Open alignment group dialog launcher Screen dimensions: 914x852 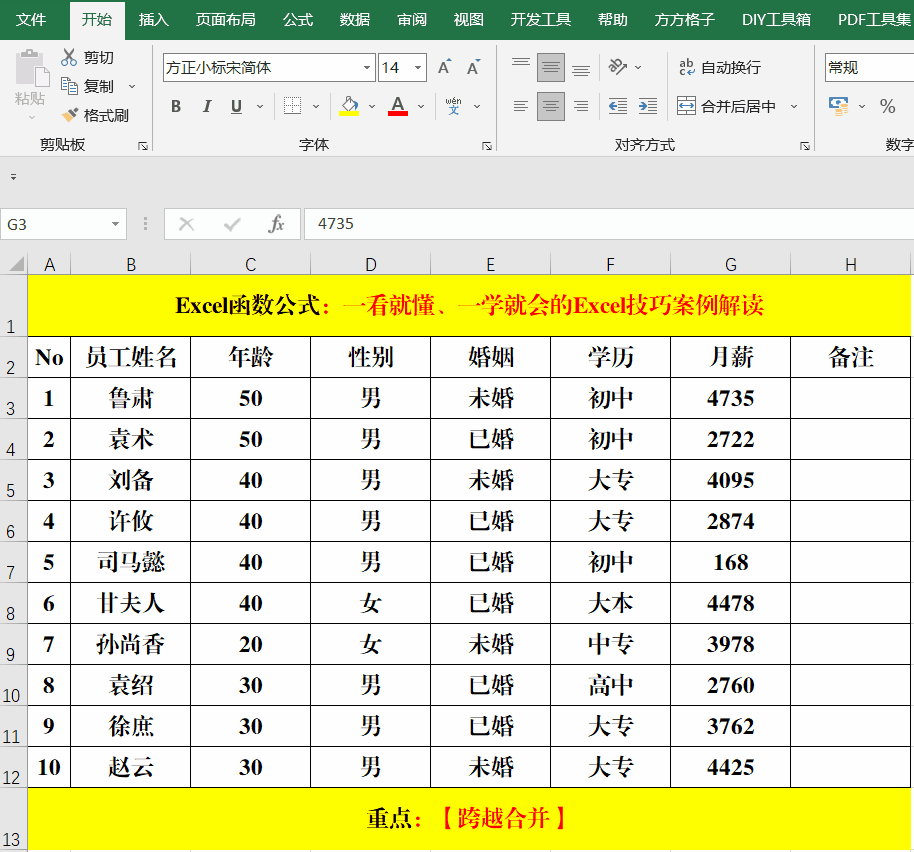coord(804,146)
